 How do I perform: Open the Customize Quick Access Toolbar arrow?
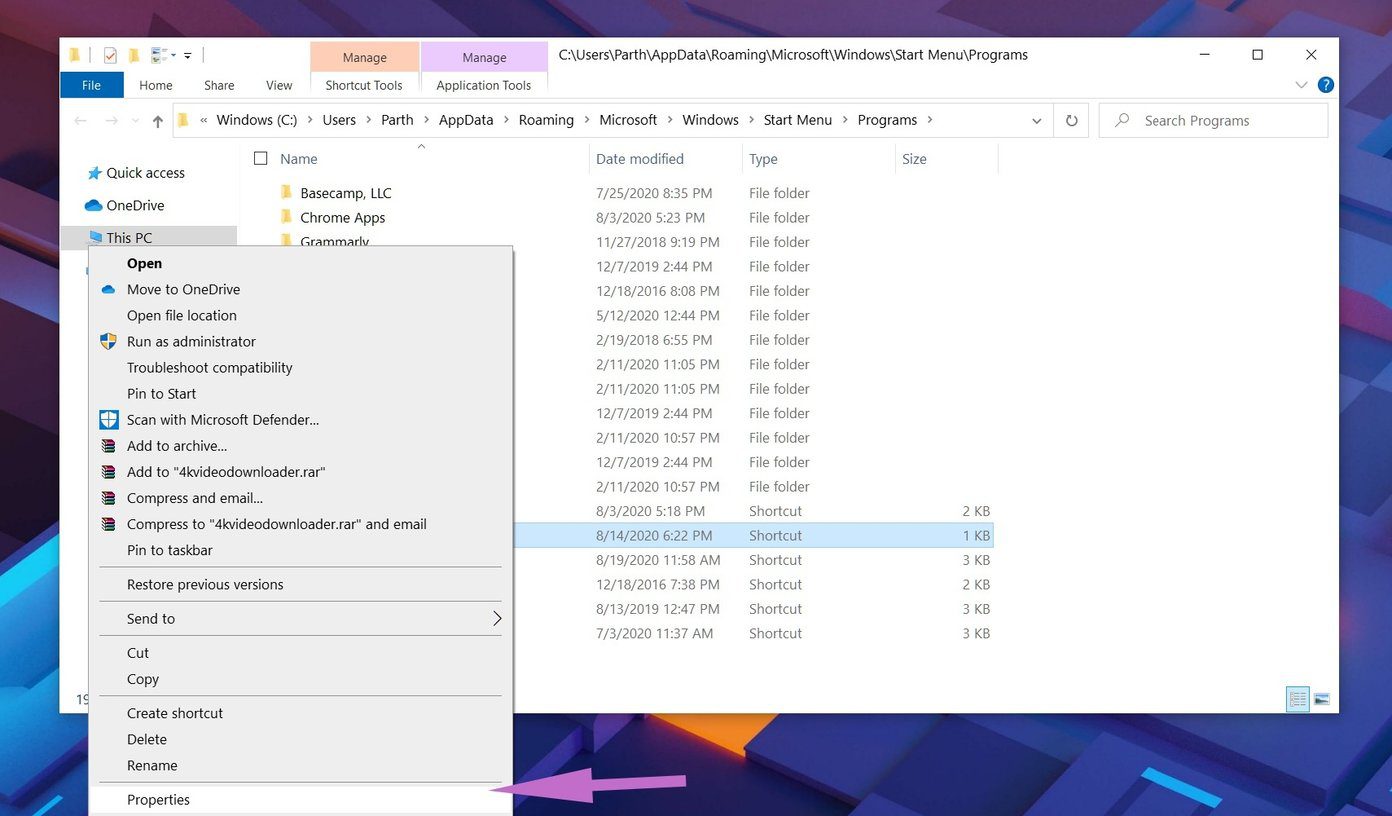click(x=187, y=55)
